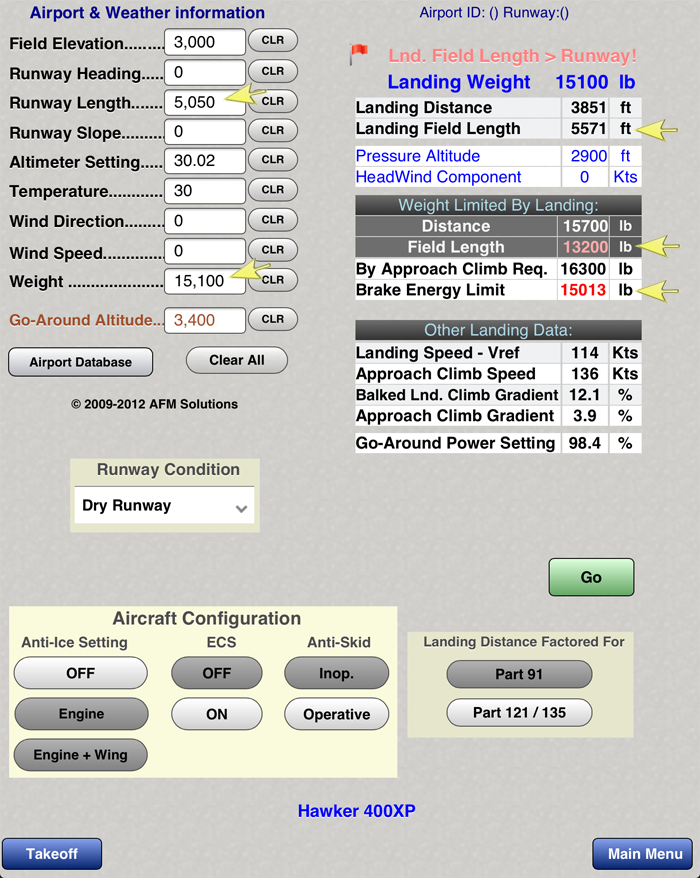Screen dimensions: 700x878
Task: Select the Pressure Altitude value 2900
Action: tap(589, 156)
